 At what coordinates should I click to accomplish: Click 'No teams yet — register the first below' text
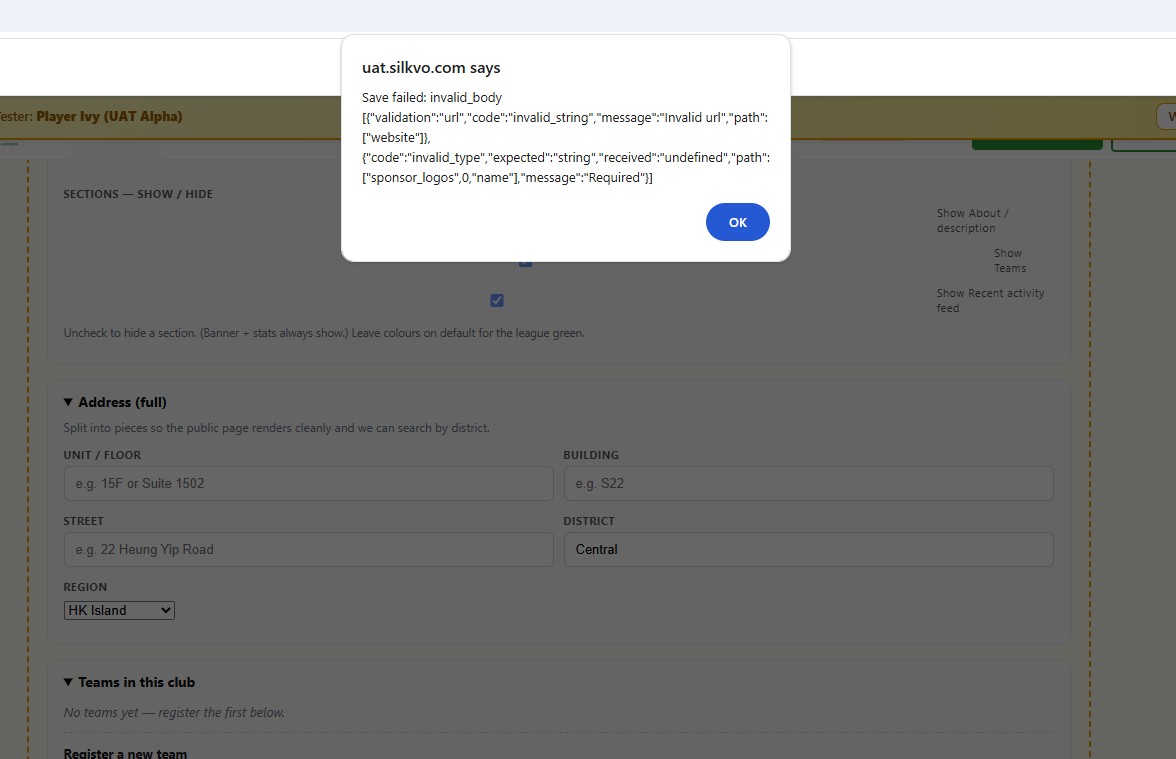point(174,712)
